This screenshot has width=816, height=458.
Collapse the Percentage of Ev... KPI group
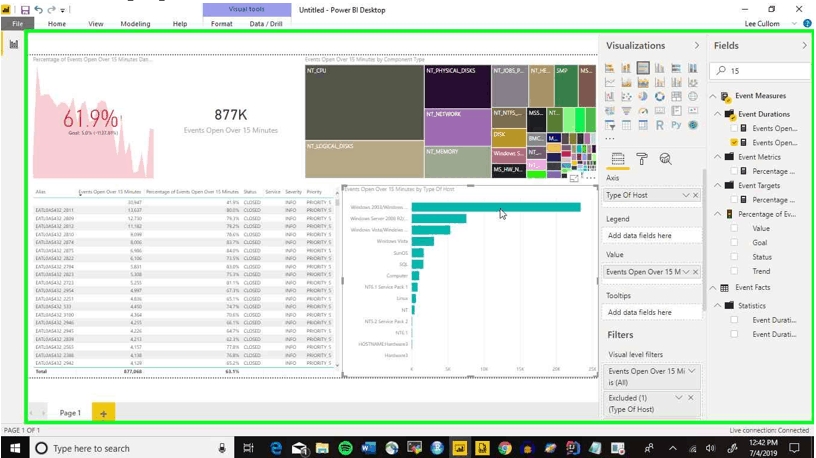pos(718,214)
